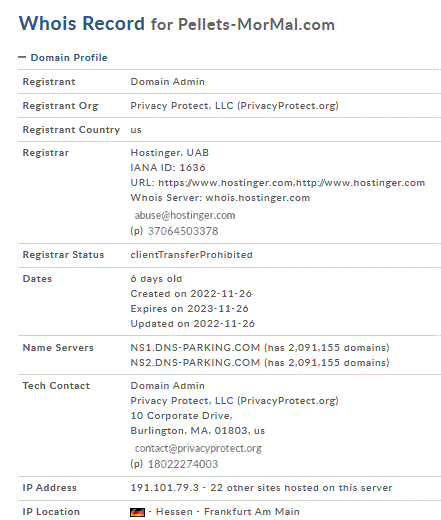Click the Domain Admin registrant name
The height and width of the screenshot is (520, 441).
click(x=167, y=82)
